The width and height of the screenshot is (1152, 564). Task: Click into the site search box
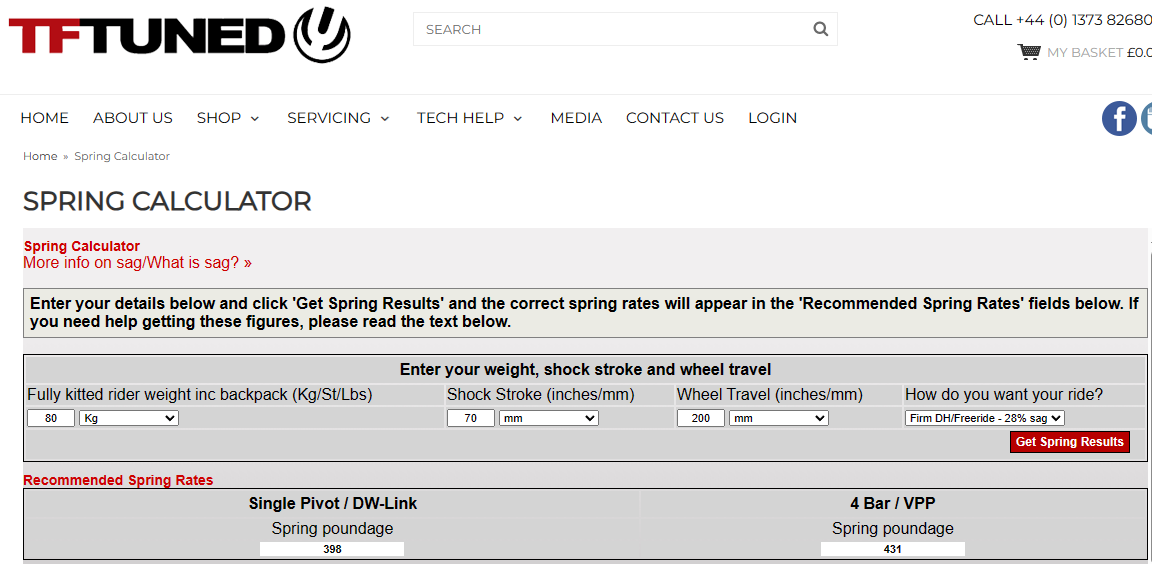610,29
